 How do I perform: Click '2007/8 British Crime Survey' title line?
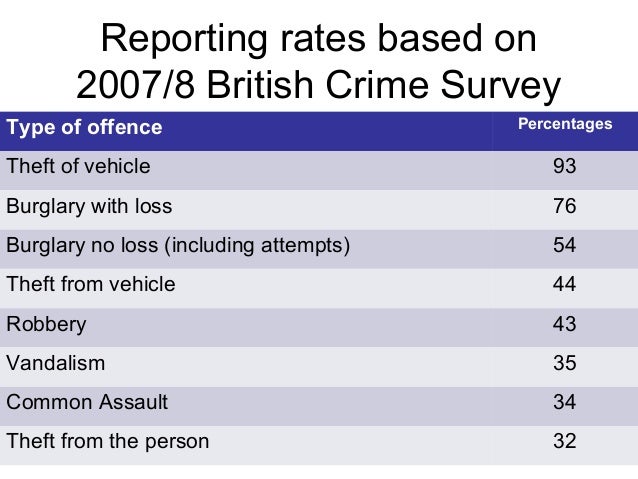(x=319, y=85)
